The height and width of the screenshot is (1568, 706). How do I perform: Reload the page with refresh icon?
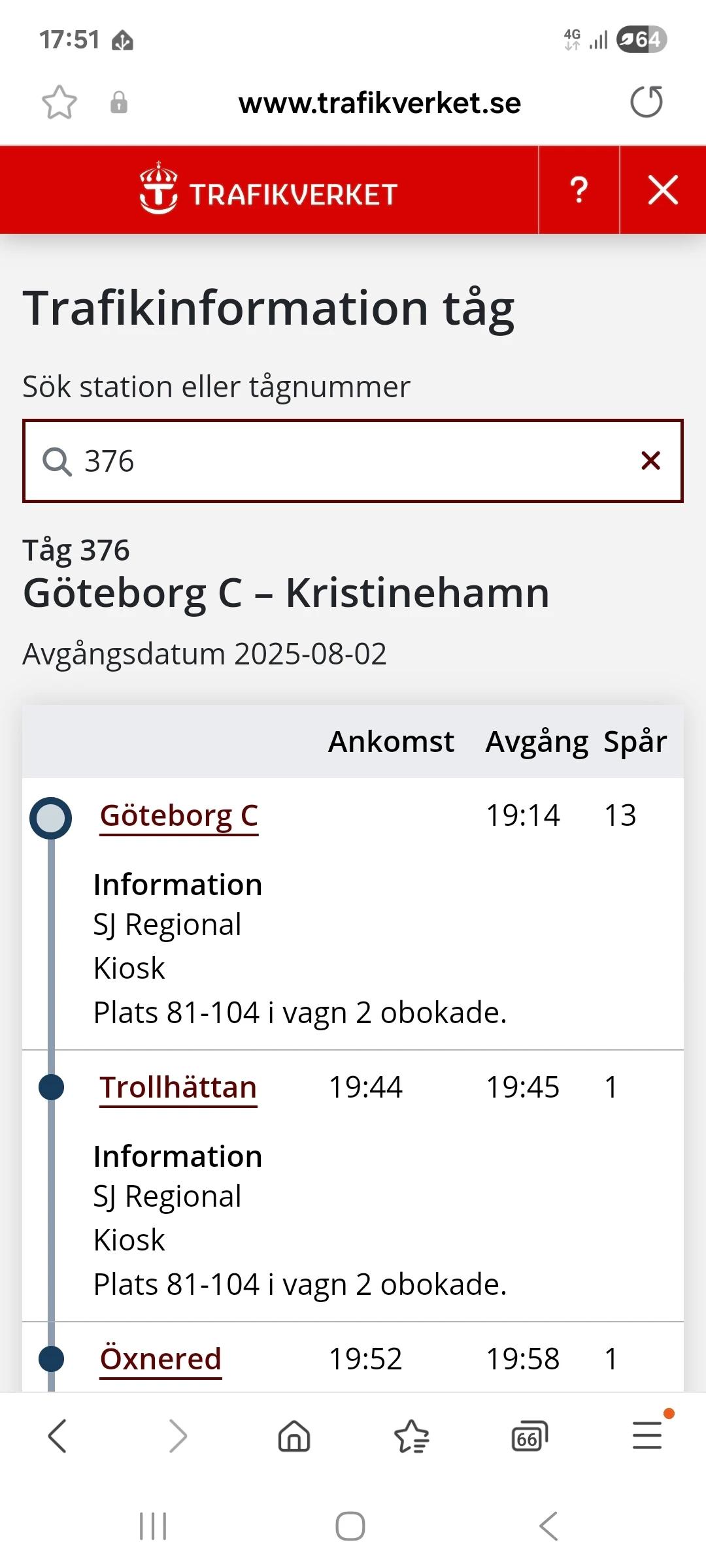(x=646, y=103)
